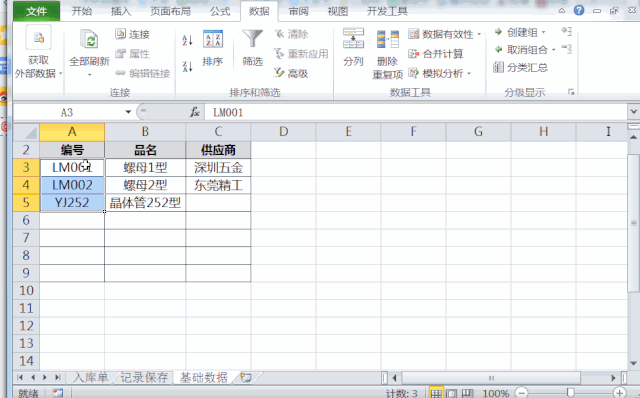The height and width of the screenshot is (398, 640).
Task: Open What-If Analysis (模拟分析)
Action: click(436, 73)
